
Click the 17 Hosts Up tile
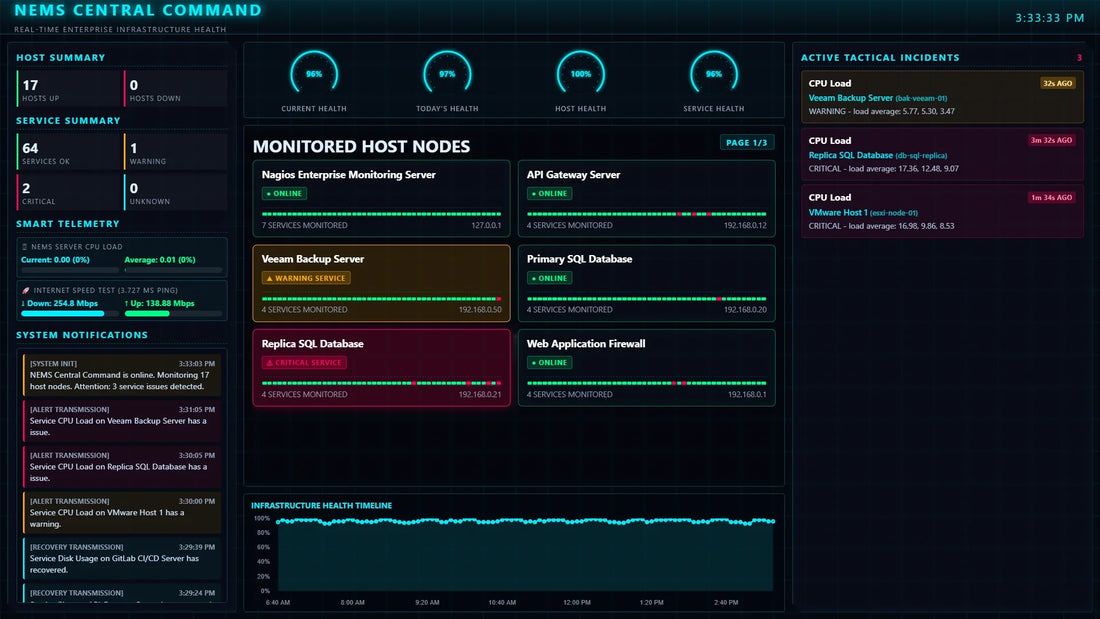68,88
